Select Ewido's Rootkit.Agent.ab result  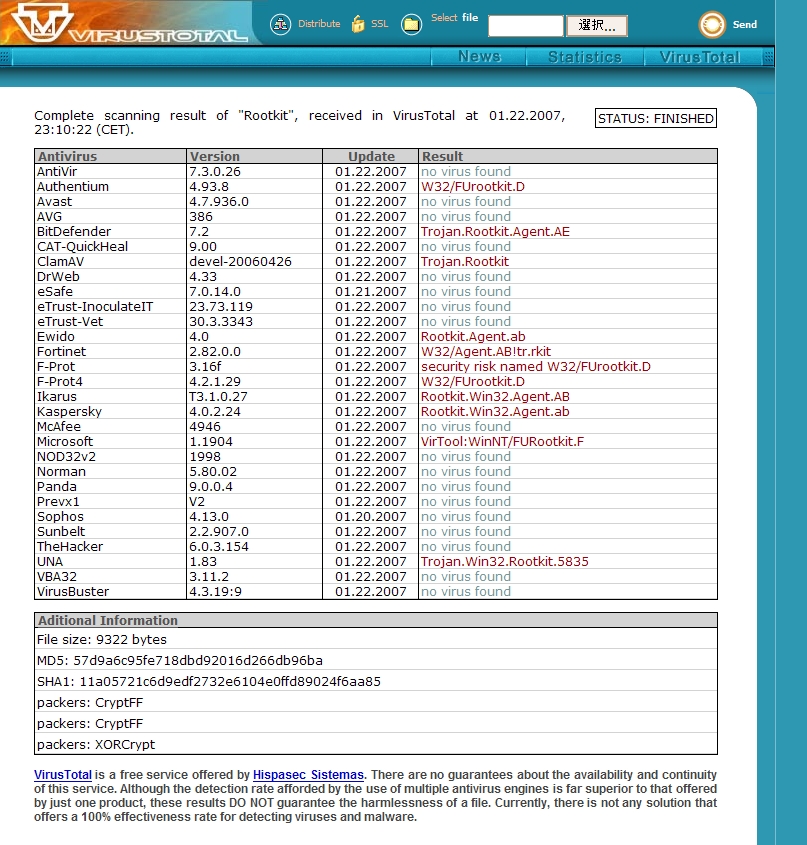pyautogui.click(x=473, y=337)
